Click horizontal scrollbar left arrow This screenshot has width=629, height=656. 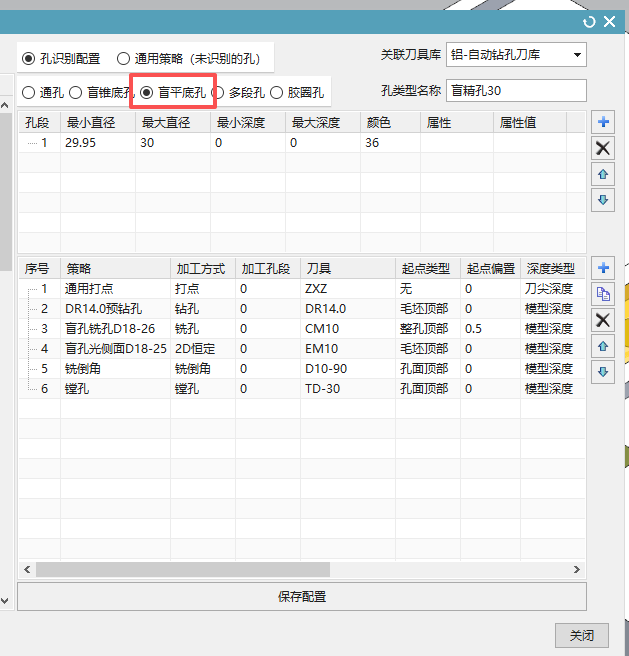click(x=27, y=569)
